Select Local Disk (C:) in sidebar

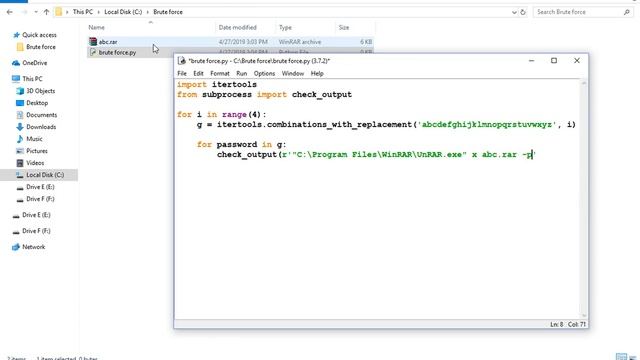click(45, 175)
